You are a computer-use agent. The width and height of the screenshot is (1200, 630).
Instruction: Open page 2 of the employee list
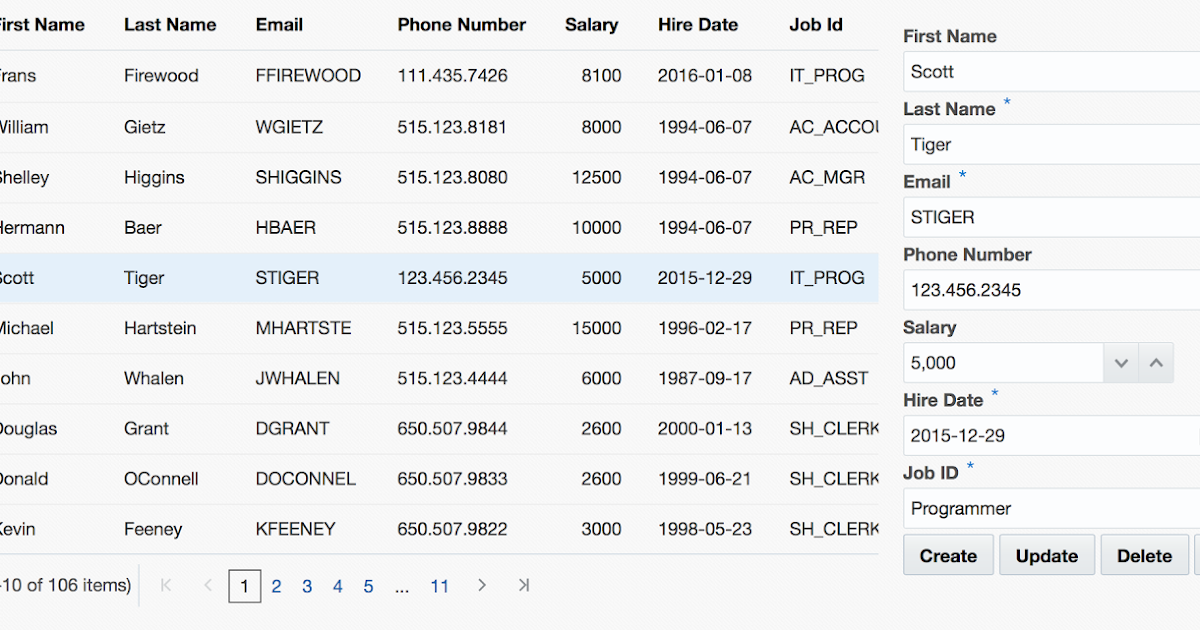click(276, 586)
